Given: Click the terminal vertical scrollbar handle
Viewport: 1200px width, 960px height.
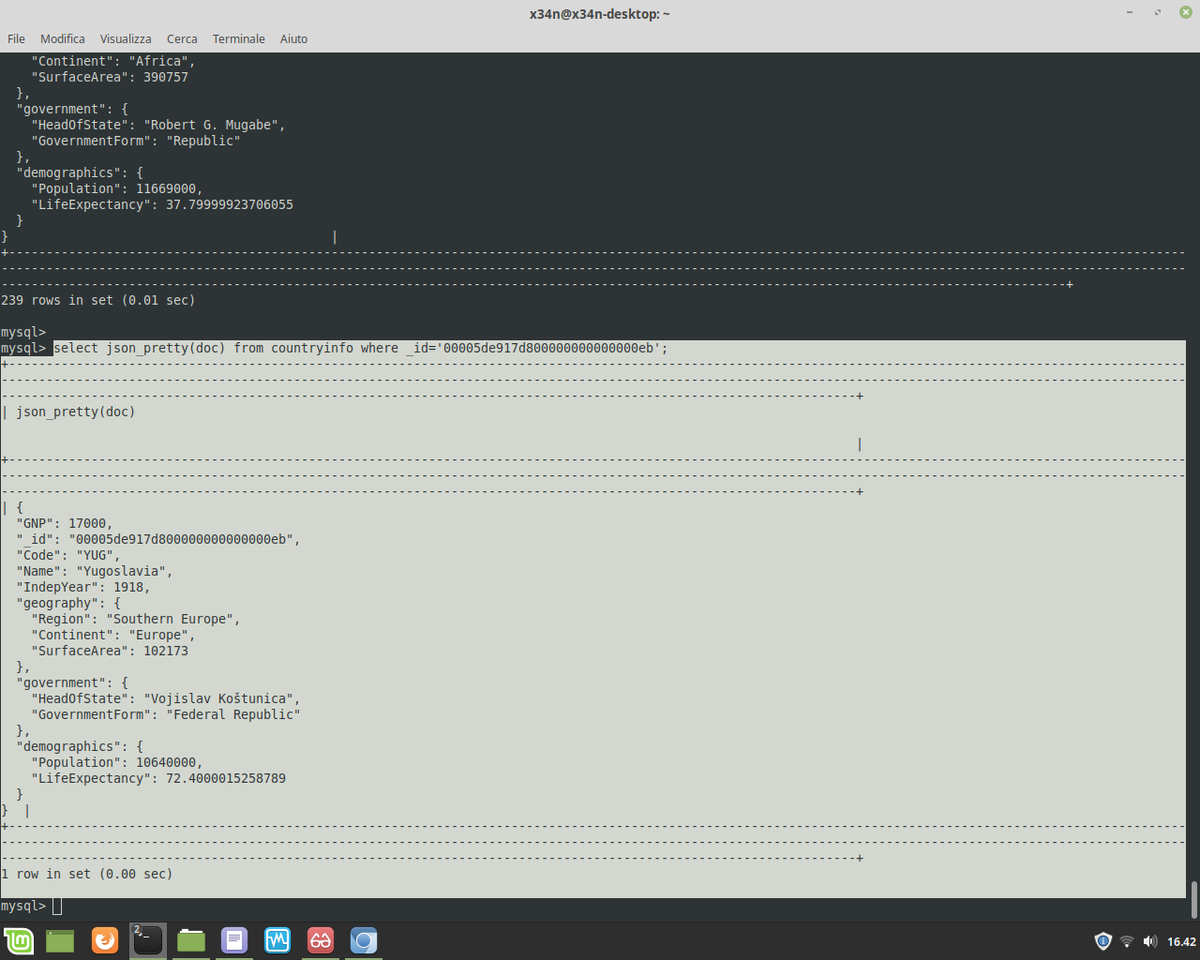Looking at the screenshot, I should [1194, 898].
